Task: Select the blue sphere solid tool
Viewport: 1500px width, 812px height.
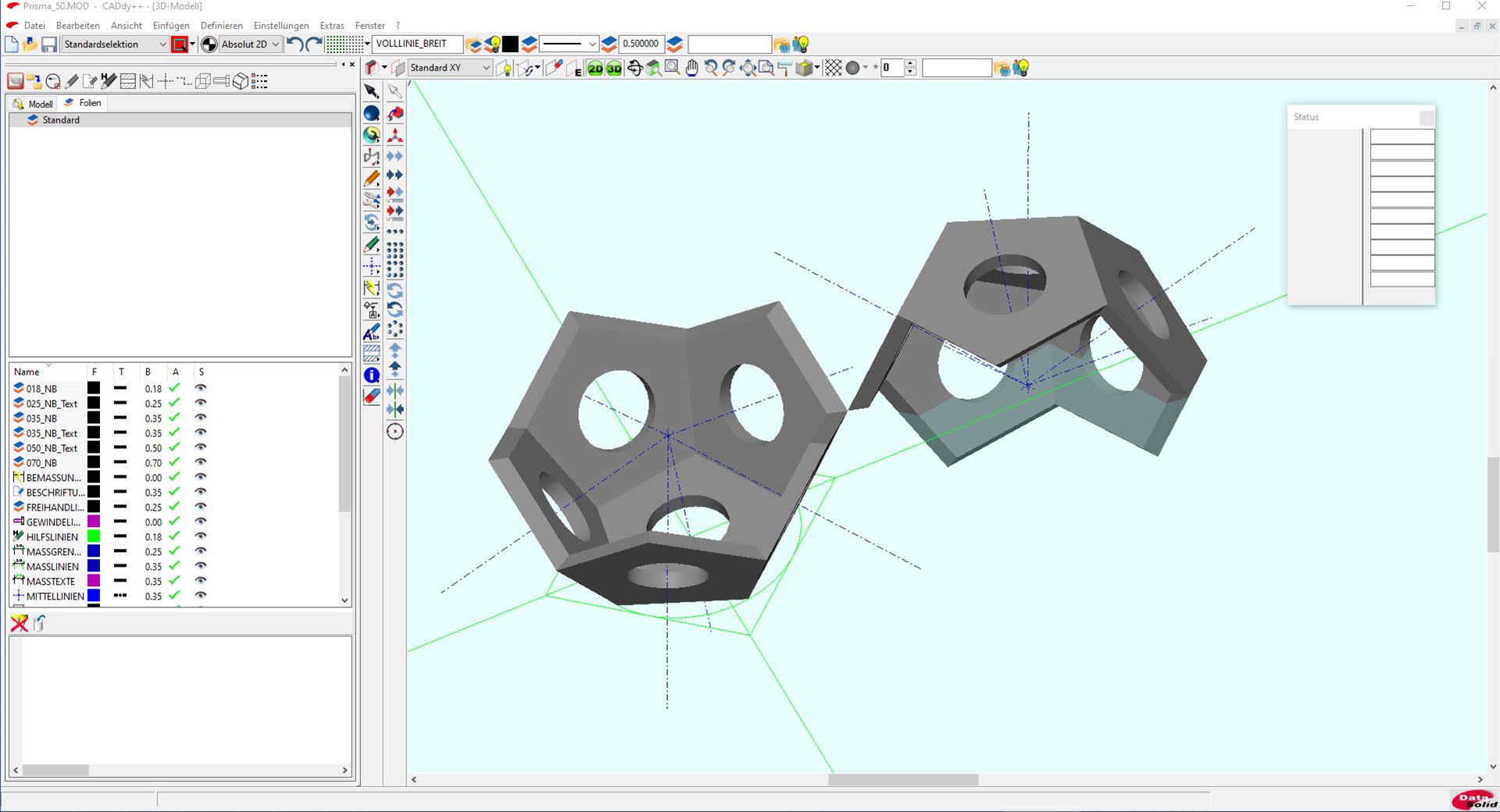Action: (372, 113)
